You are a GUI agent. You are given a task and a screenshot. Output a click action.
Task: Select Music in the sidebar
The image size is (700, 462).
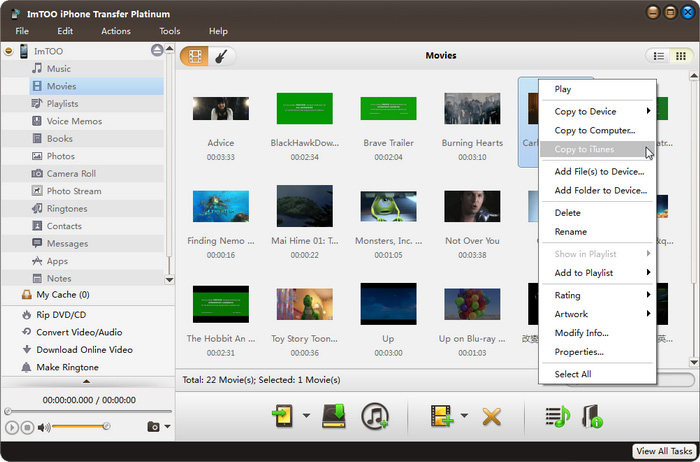click(x=96, y=69)
